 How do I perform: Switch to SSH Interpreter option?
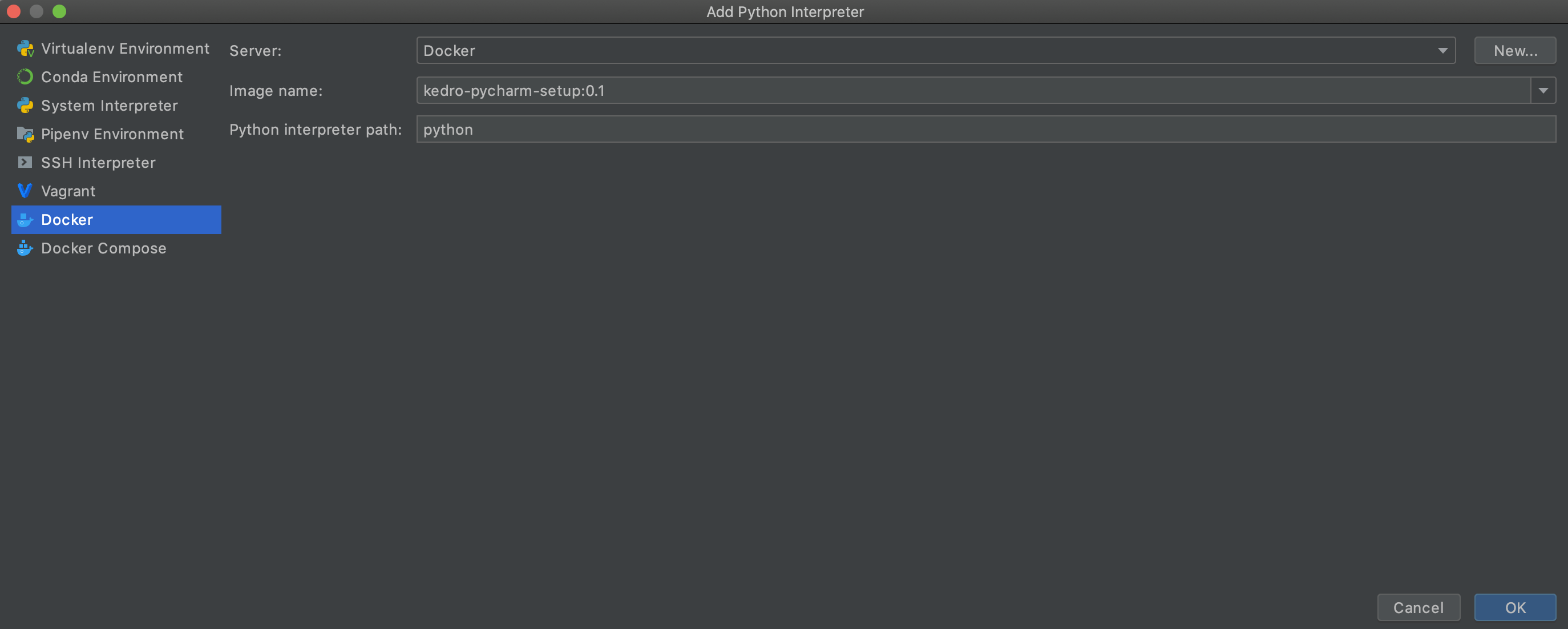point(98,163)
